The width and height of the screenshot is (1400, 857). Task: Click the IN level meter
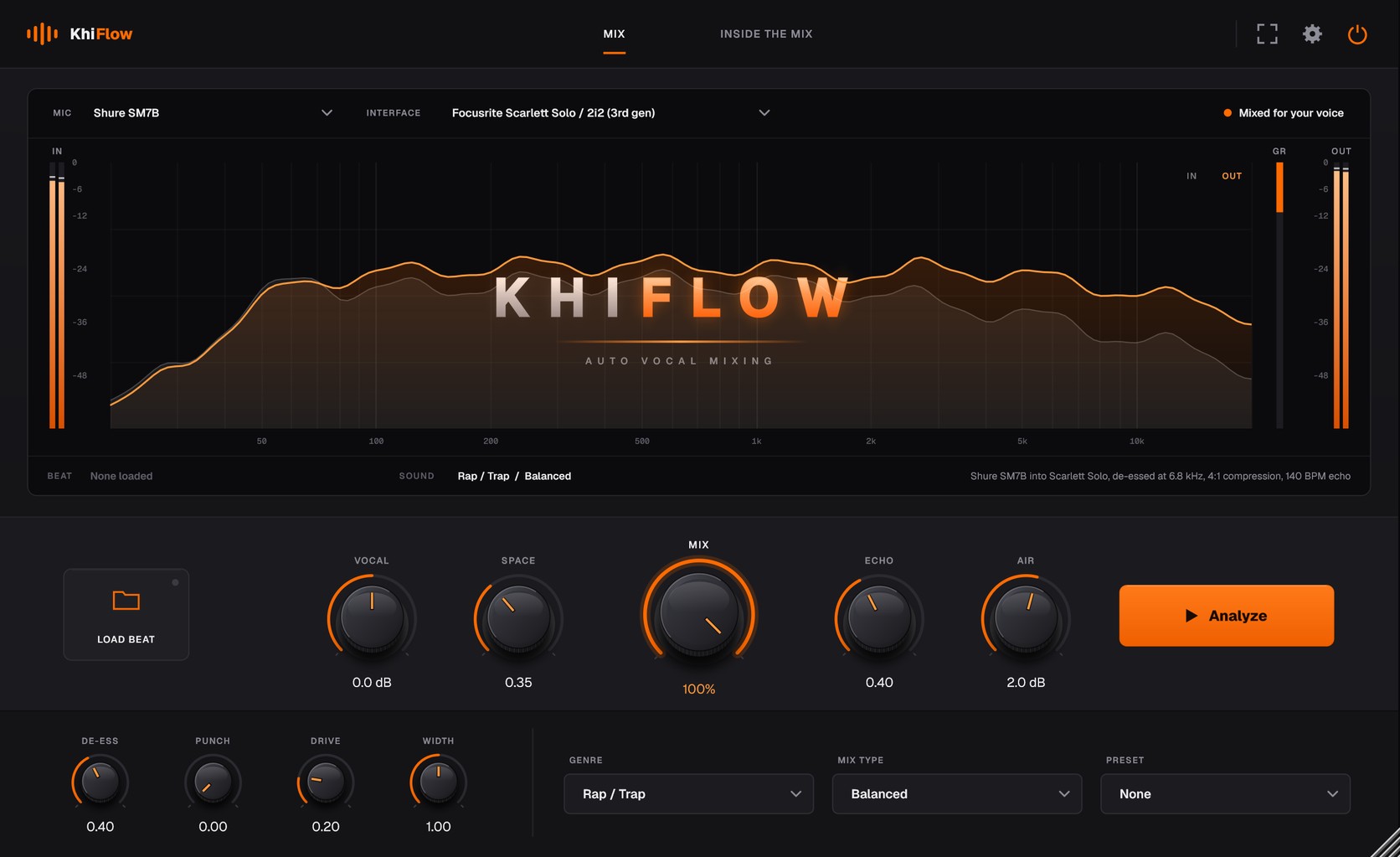tap(57, 295)
